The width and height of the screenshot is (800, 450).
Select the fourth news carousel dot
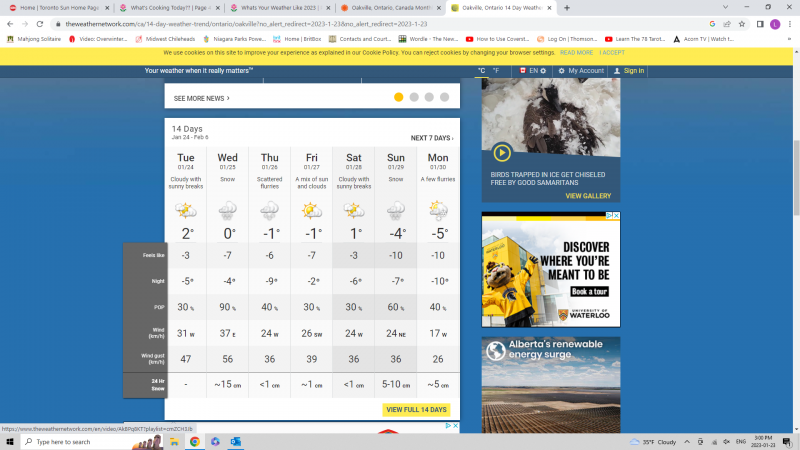(x=444, y=97)
